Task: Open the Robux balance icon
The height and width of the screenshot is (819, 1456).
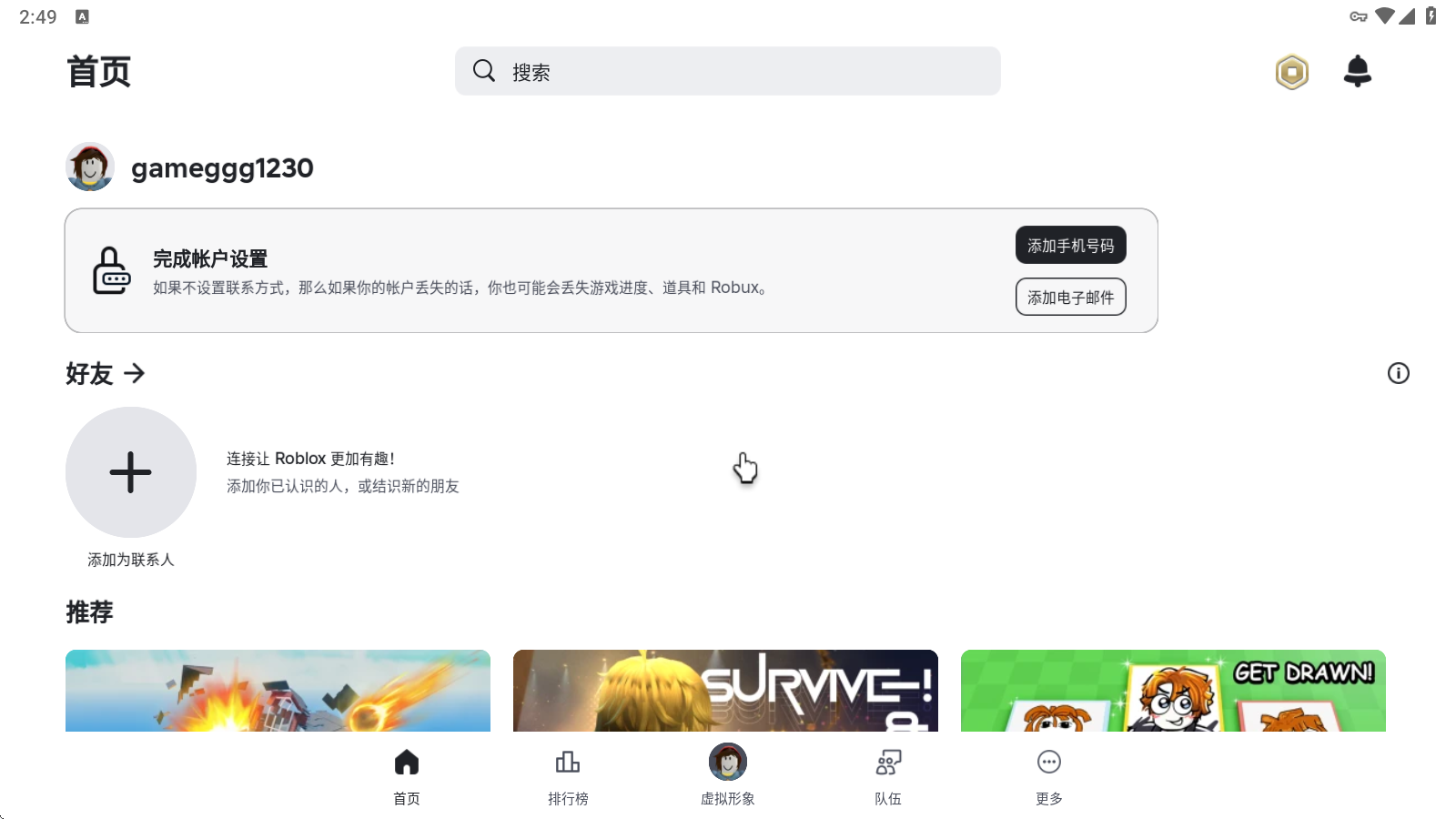Action: 1291,71
